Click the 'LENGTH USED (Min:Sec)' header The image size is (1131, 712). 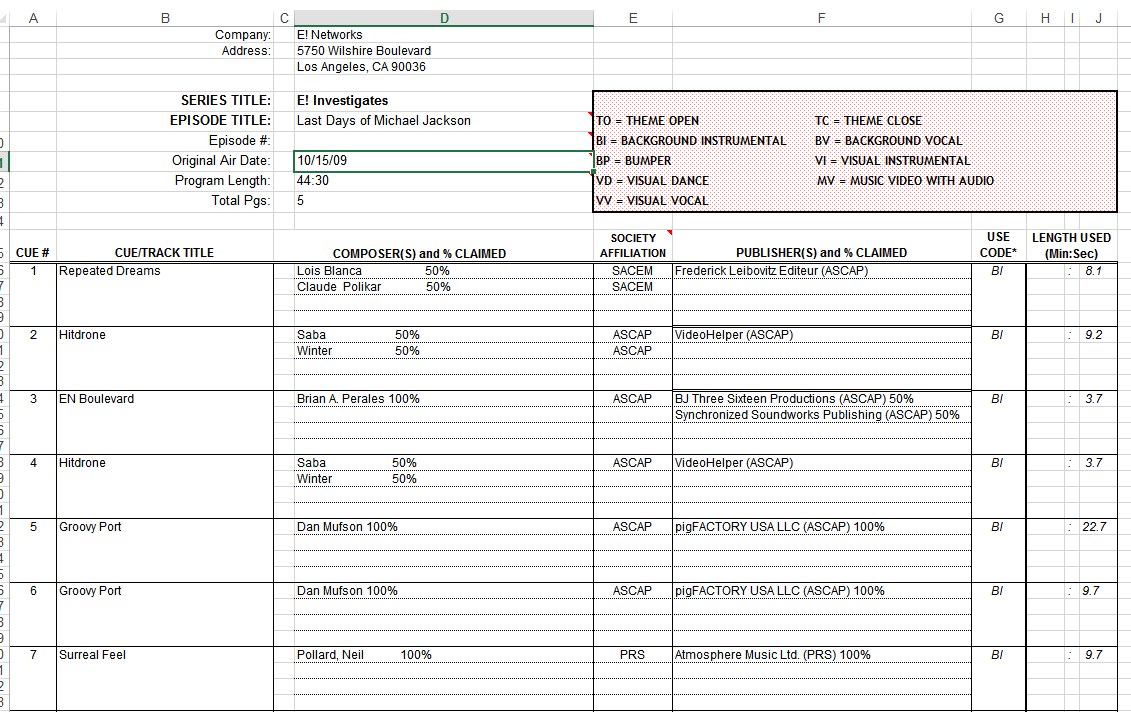(x=1071, y=245)
